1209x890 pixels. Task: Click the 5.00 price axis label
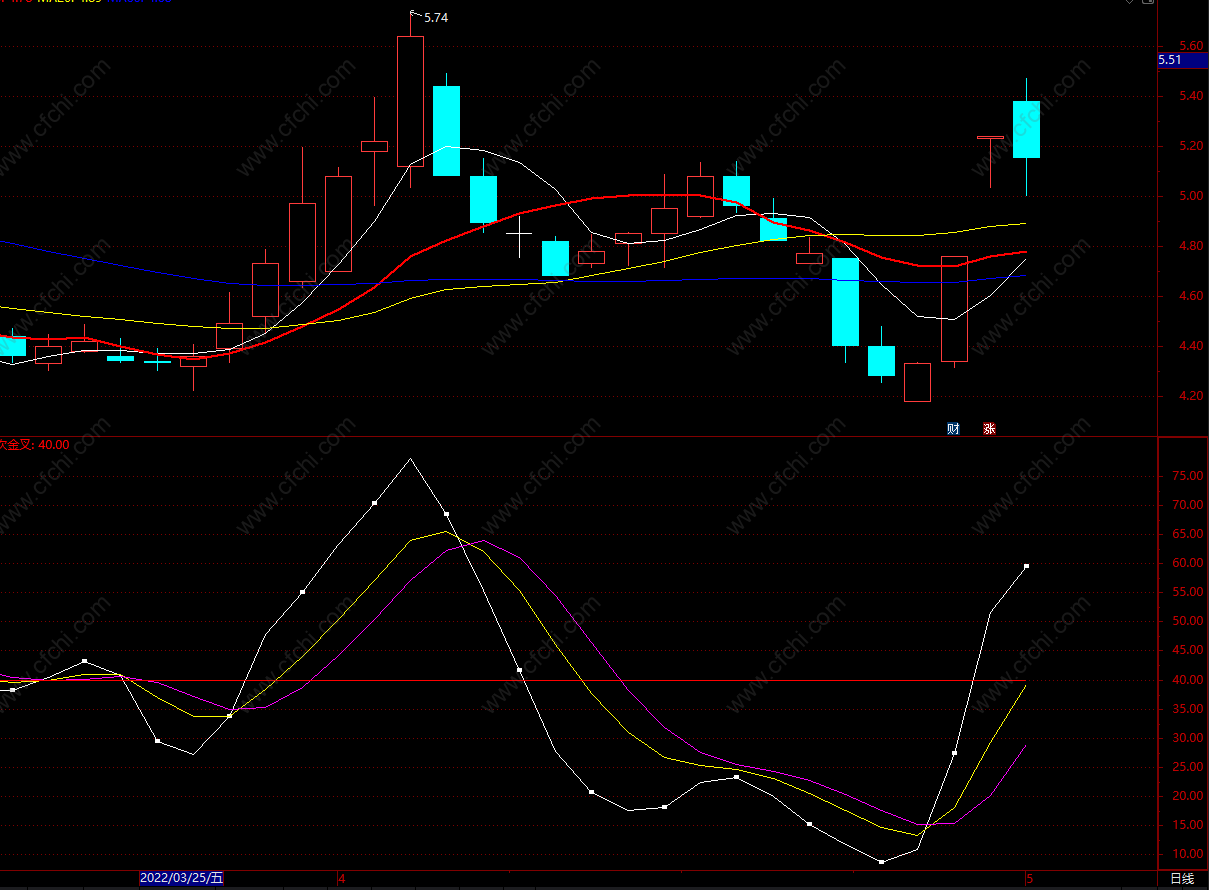click(x=1191, y=196)
